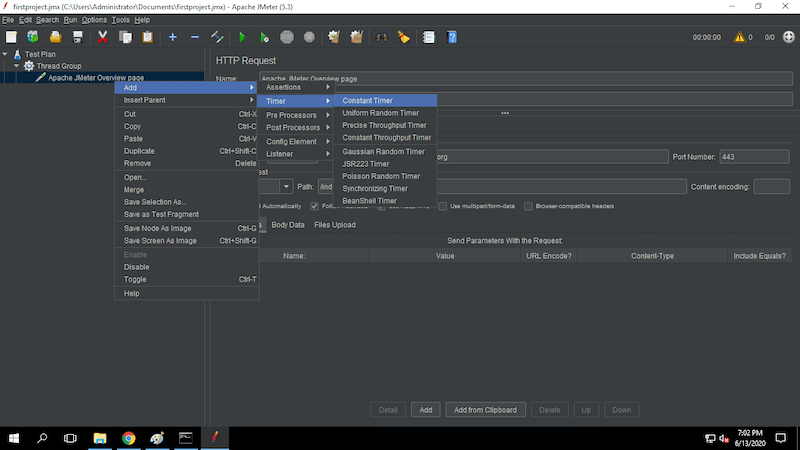Select Gaussian Random Timer
Screen dimensions: 800x450
tap(385, 152)
